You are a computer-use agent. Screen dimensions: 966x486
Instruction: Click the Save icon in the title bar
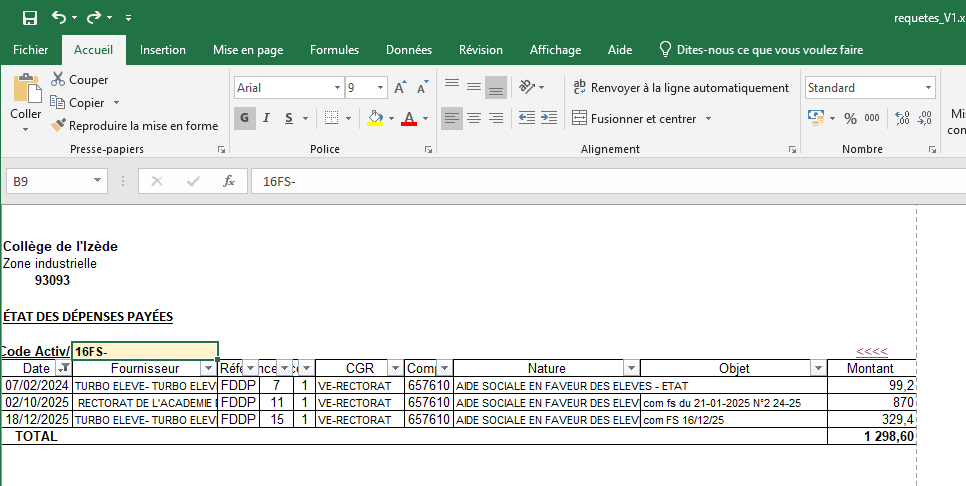[x=29, y=18]
